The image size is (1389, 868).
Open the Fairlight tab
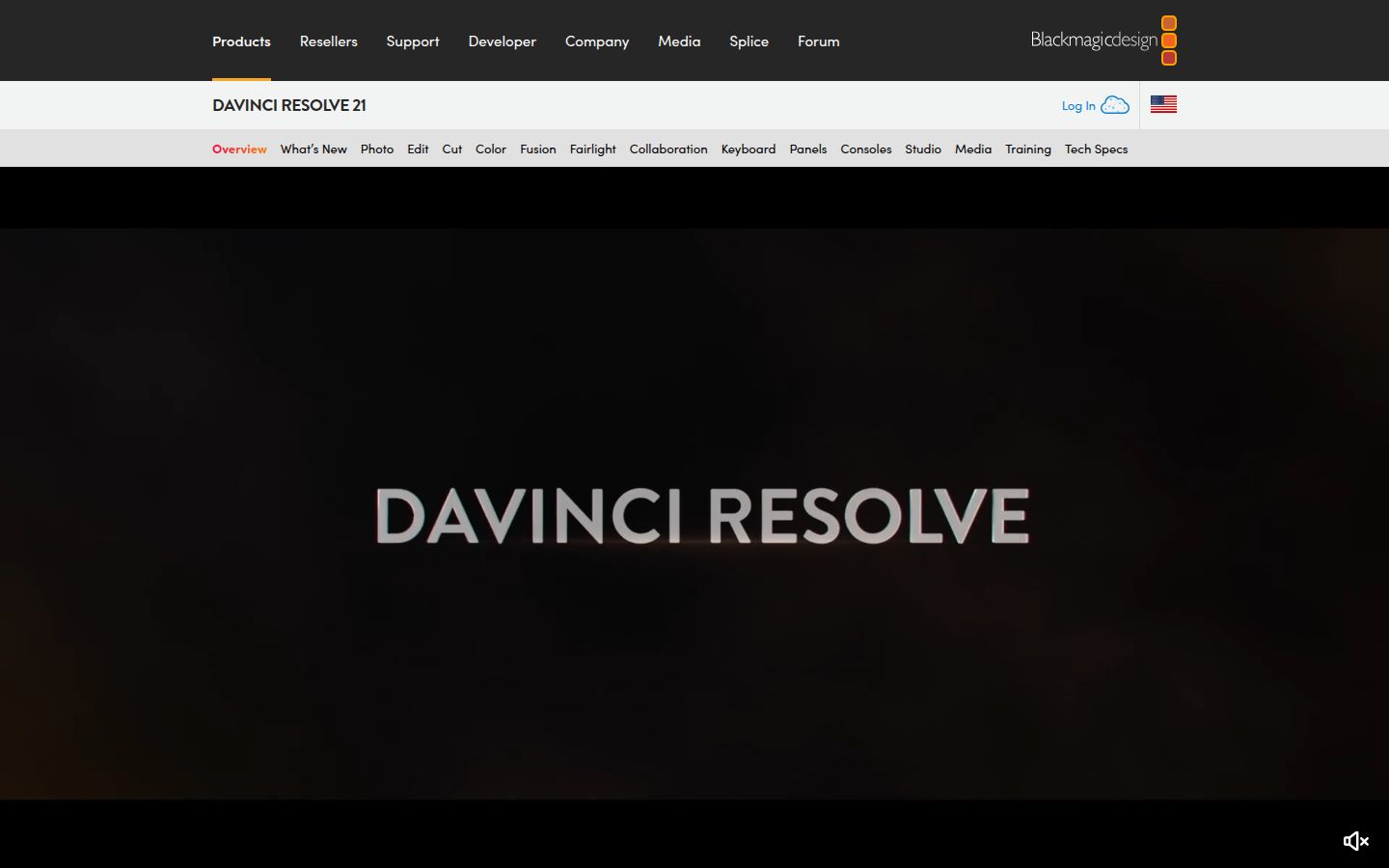coord(592,149)
